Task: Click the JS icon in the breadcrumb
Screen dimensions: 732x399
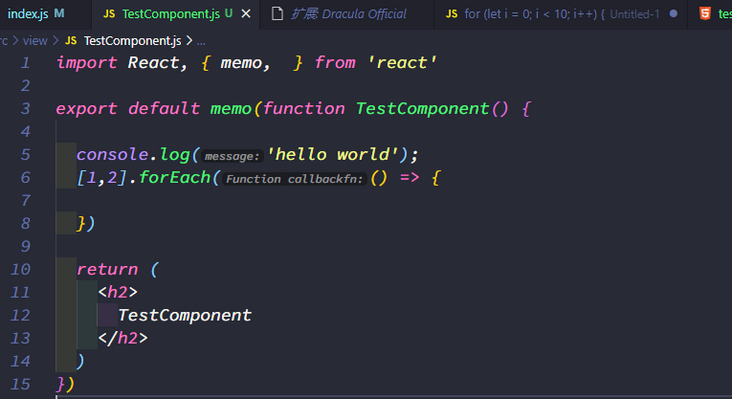Action: click(71, 41)
